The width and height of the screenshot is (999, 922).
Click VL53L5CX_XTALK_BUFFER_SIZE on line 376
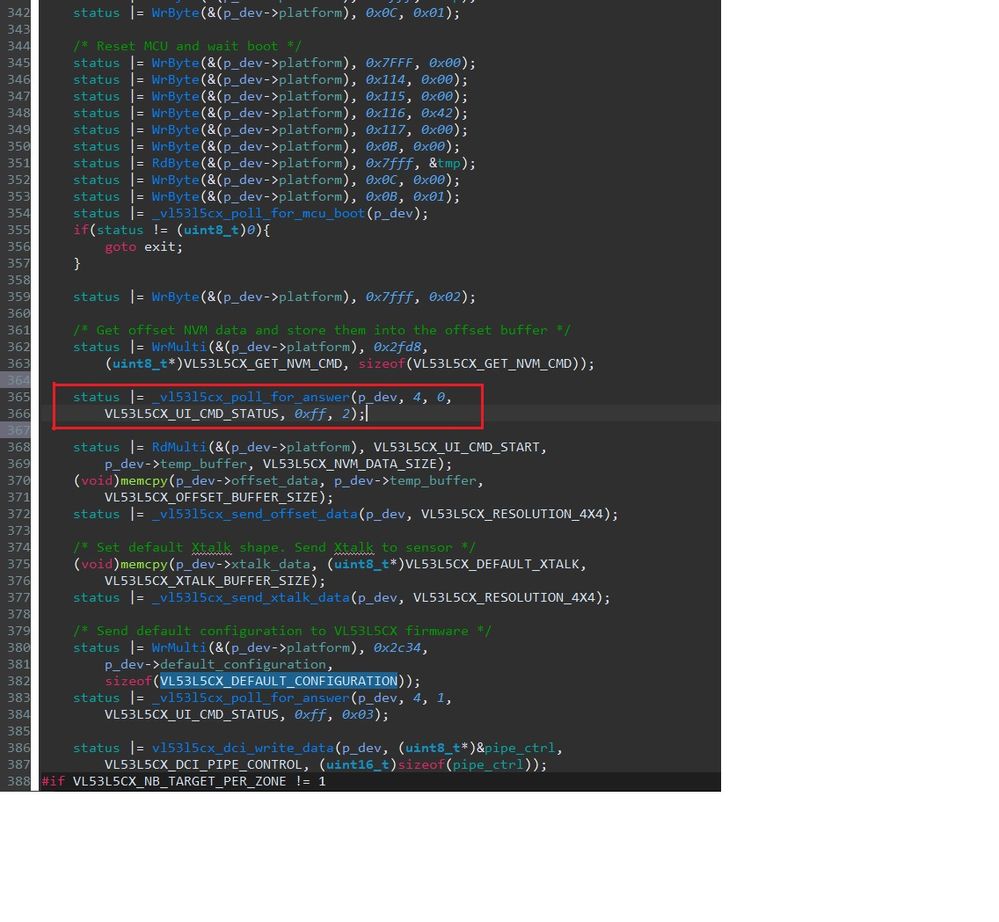(207, 581)
